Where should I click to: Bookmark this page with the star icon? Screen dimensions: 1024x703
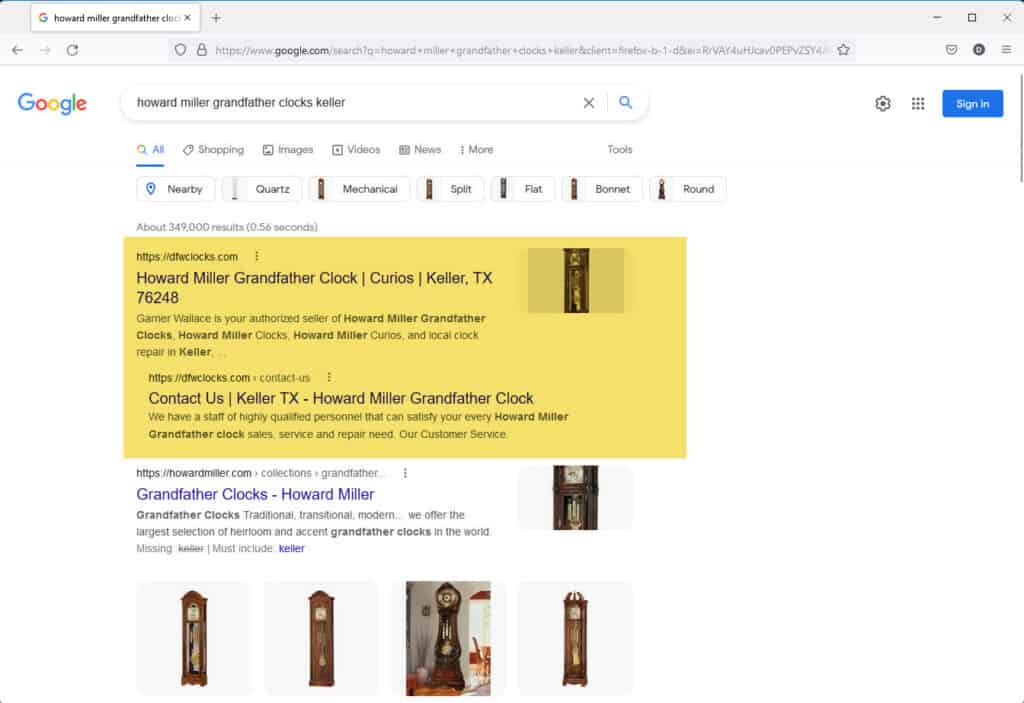click(843, 50)
